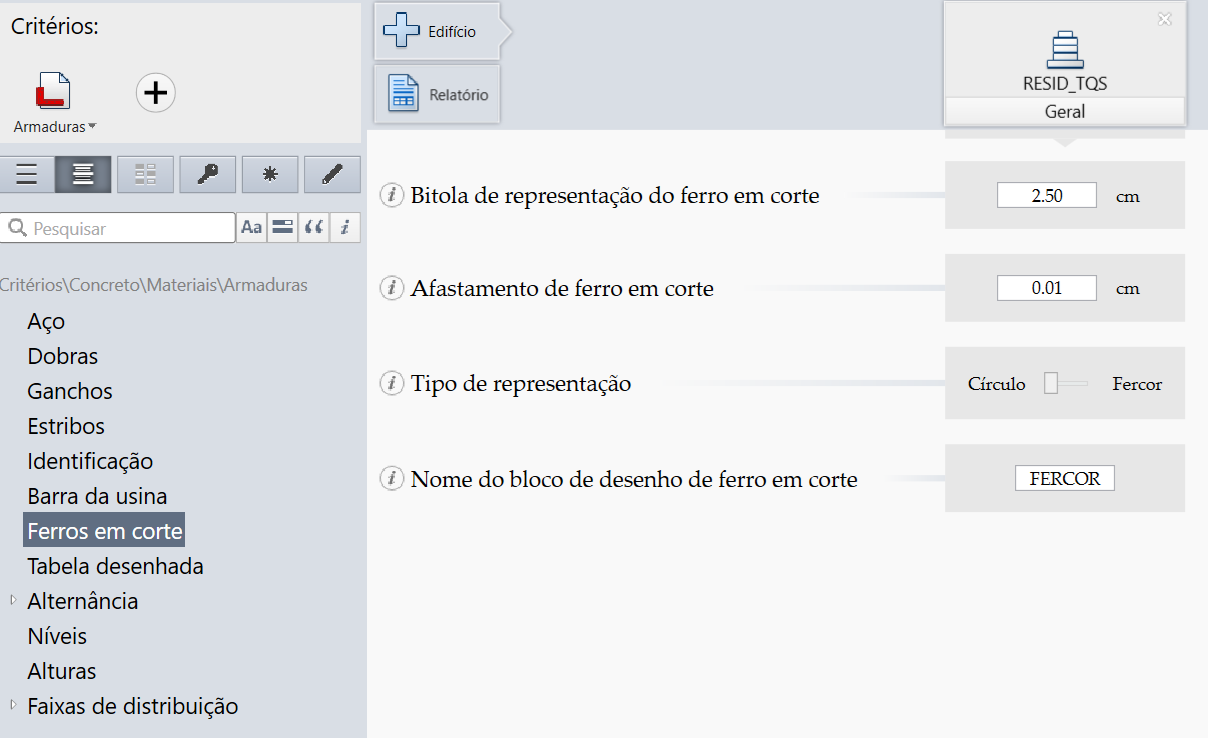Click the grid layout view icon

pyautogui.click(x=146, y=175)
